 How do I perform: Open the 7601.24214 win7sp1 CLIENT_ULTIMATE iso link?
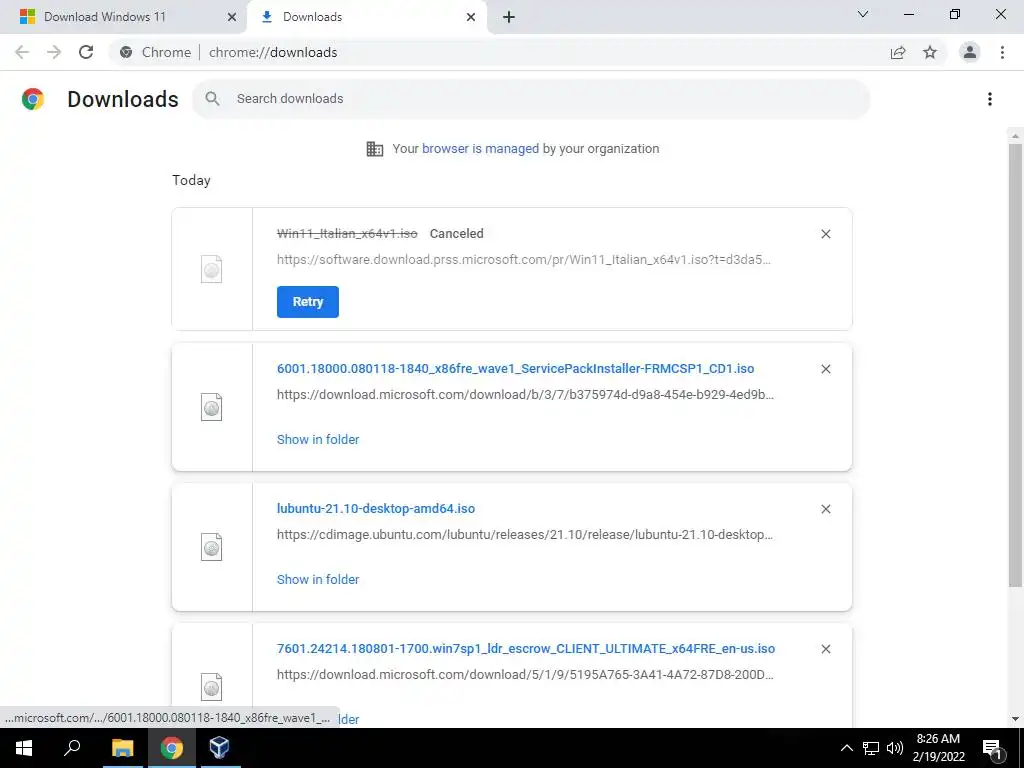tap(526, 648)
